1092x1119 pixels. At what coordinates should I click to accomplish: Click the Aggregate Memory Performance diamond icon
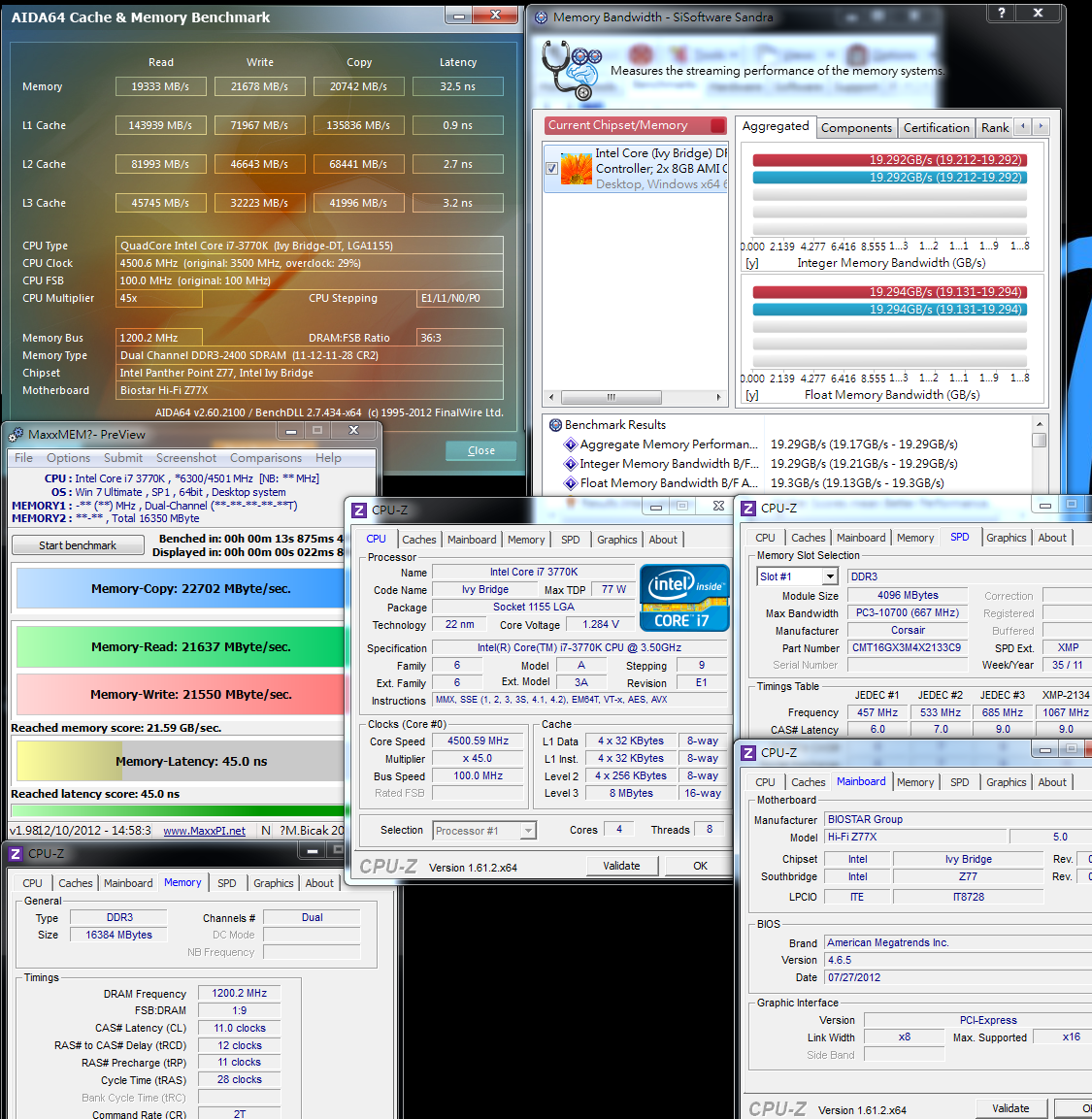pos(571,444)
